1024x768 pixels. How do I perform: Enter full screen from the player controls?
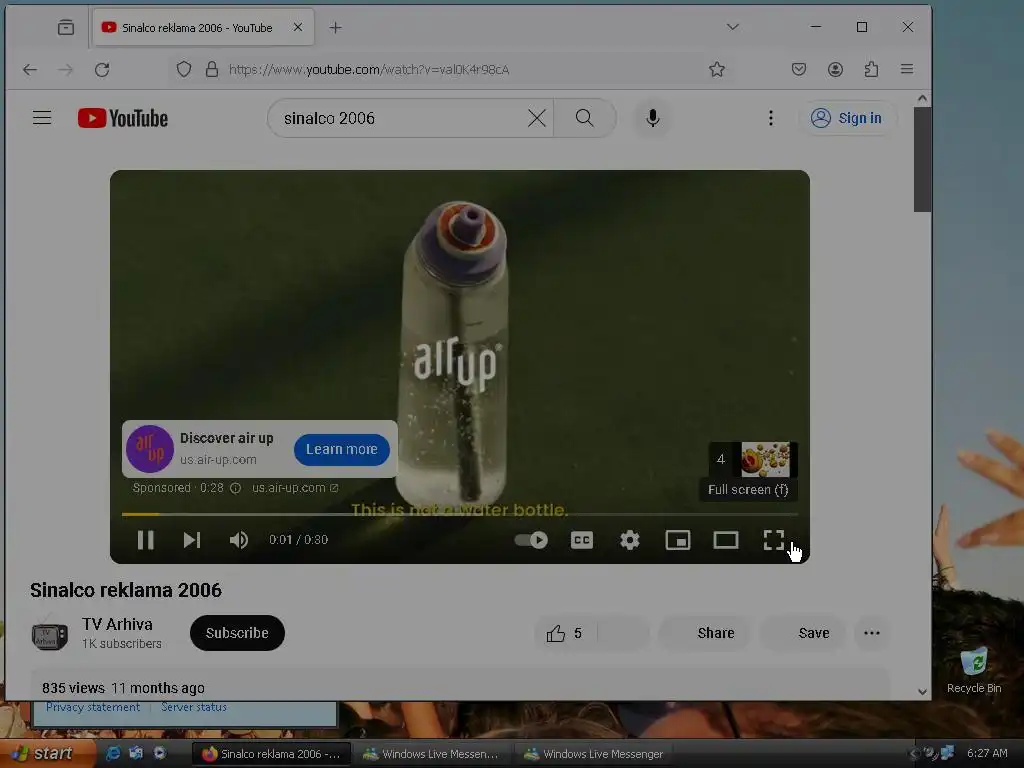[774, 540]
